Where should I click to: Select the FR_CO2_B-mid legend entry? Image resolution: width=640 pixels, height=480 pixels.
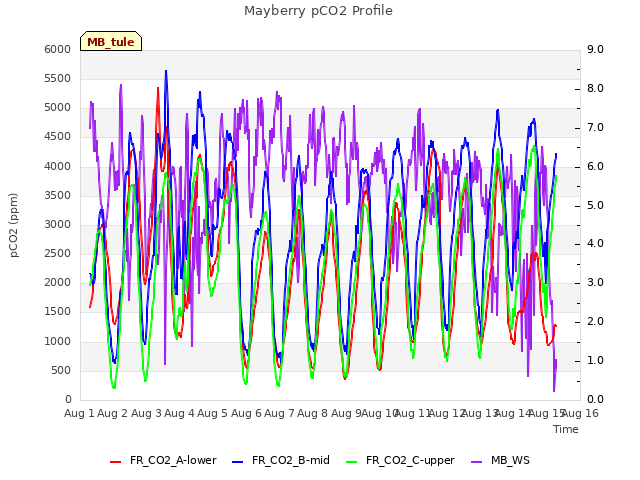[281, 460]
